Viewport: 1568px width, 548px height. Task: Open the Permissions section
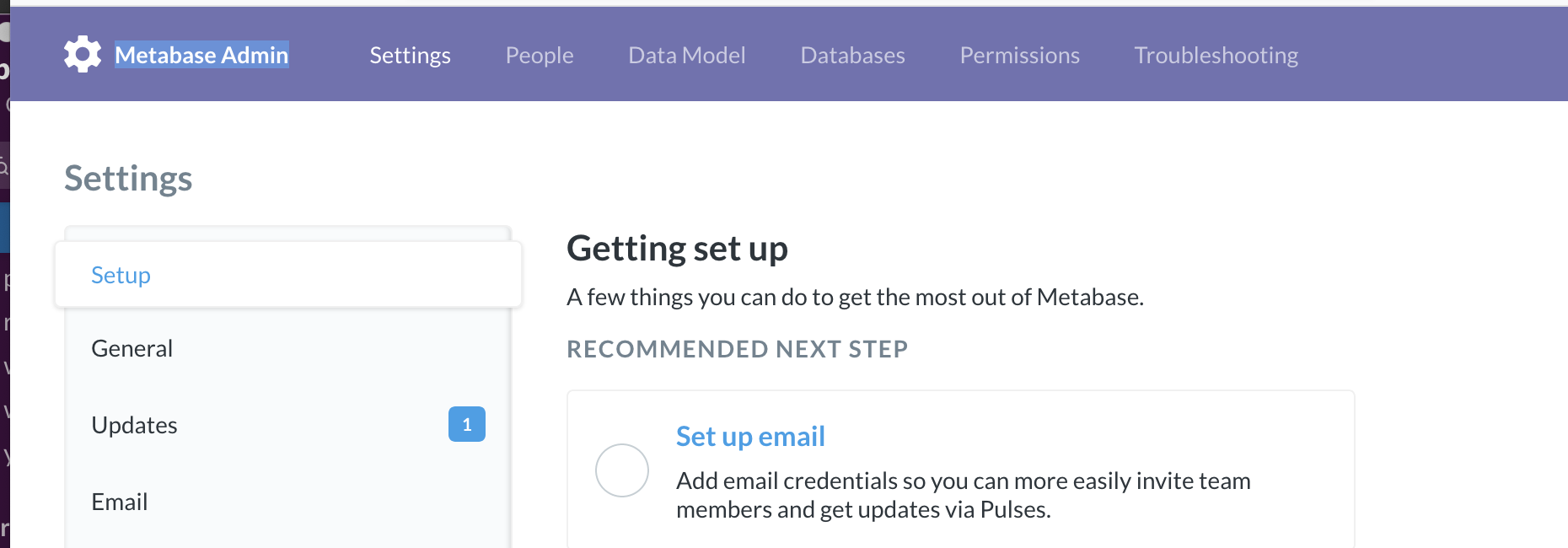click(x=1019, y=55)
